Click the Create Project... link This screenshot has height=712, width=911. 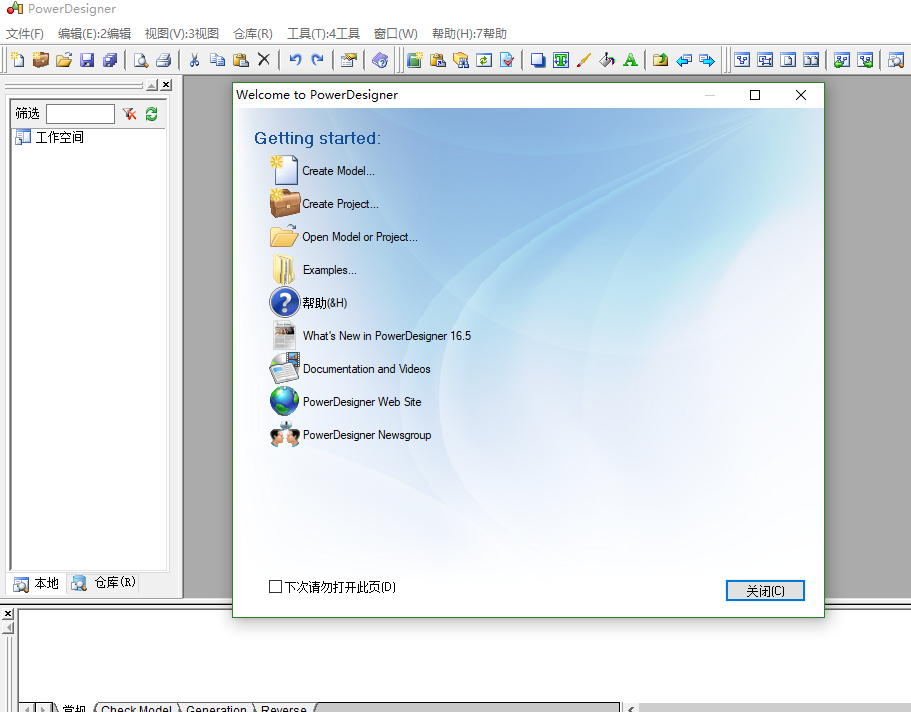340,204
